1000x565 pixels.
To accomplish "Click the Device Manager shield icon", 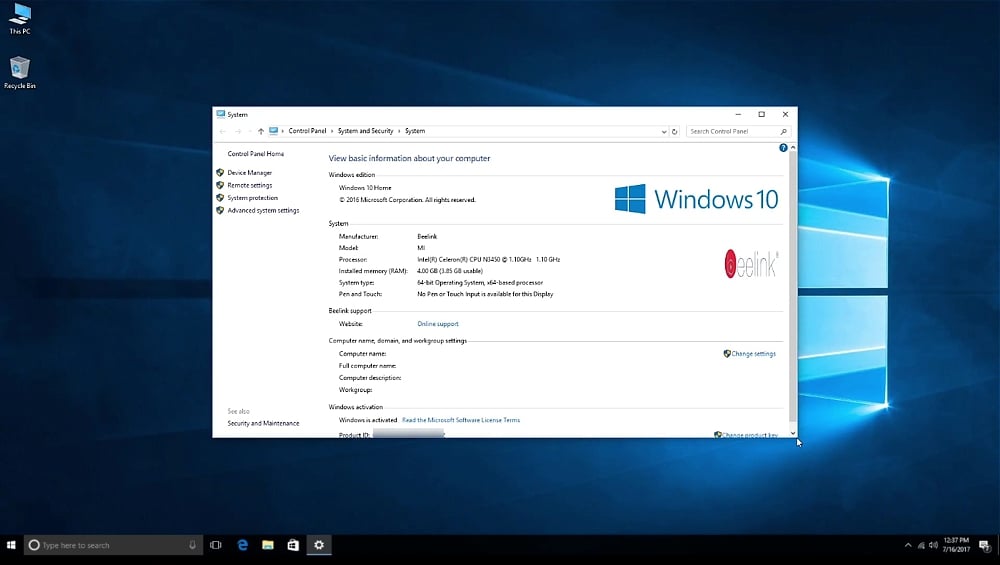I will (x=220, y=173).
